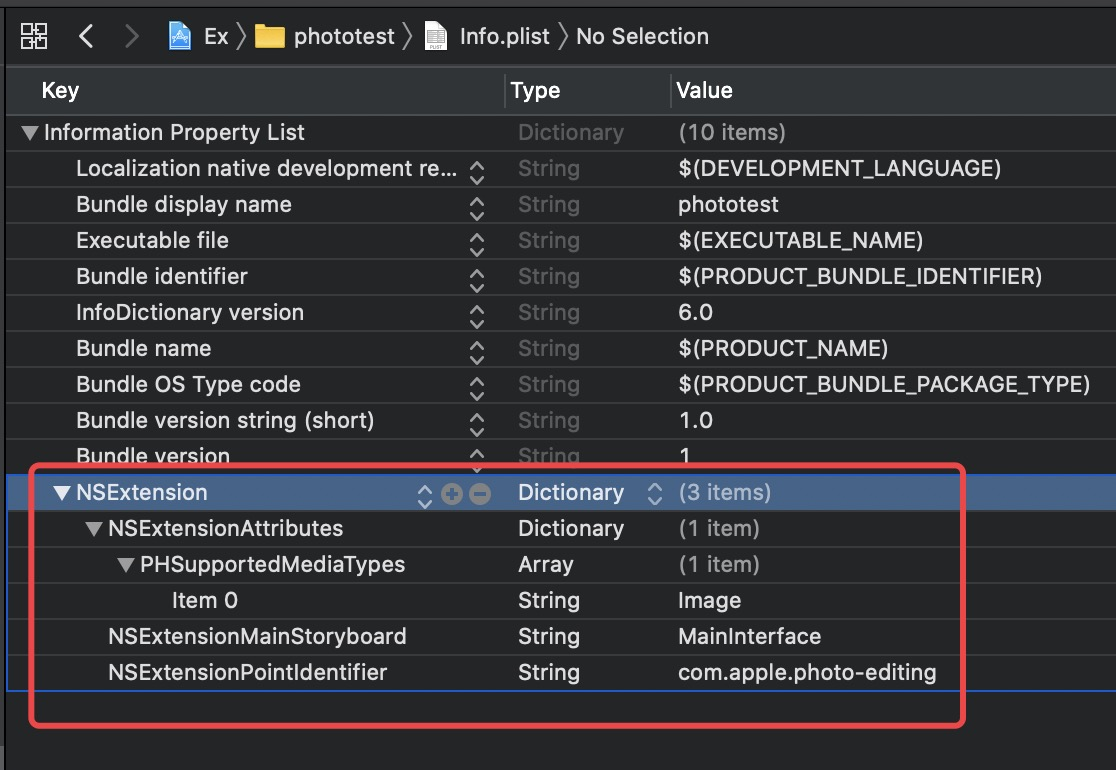The height and width of the screenshot is (770, 1116).
Task: Open the related items grid icon
Action: coord(34,37)
